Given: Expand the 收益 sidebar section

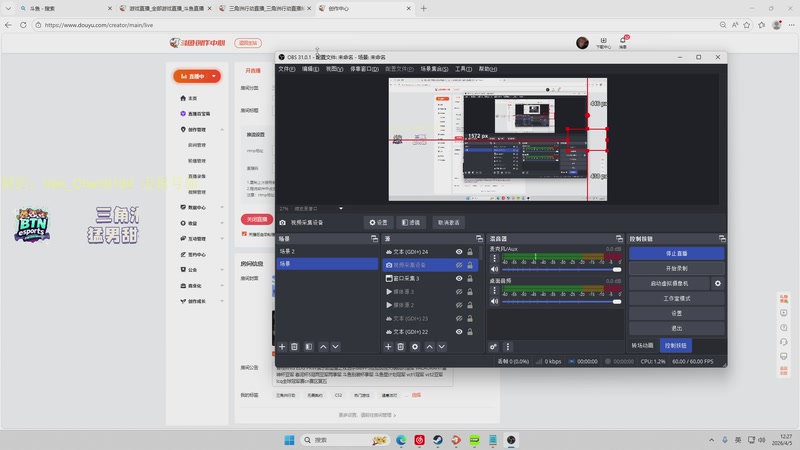Looking at the screenshot, I should (222, 223).
